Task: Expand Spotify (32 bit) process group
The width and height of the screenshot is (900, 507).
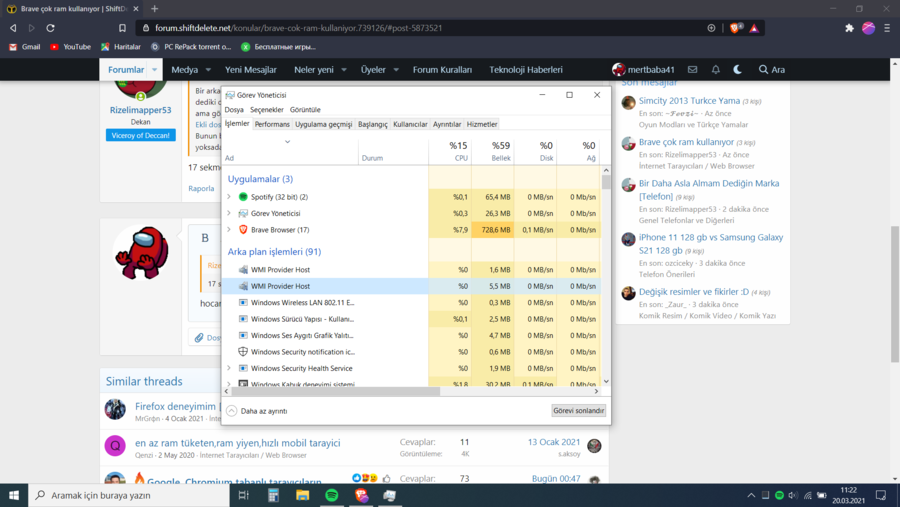Action: pyautogui.click(x=229, y=197)
